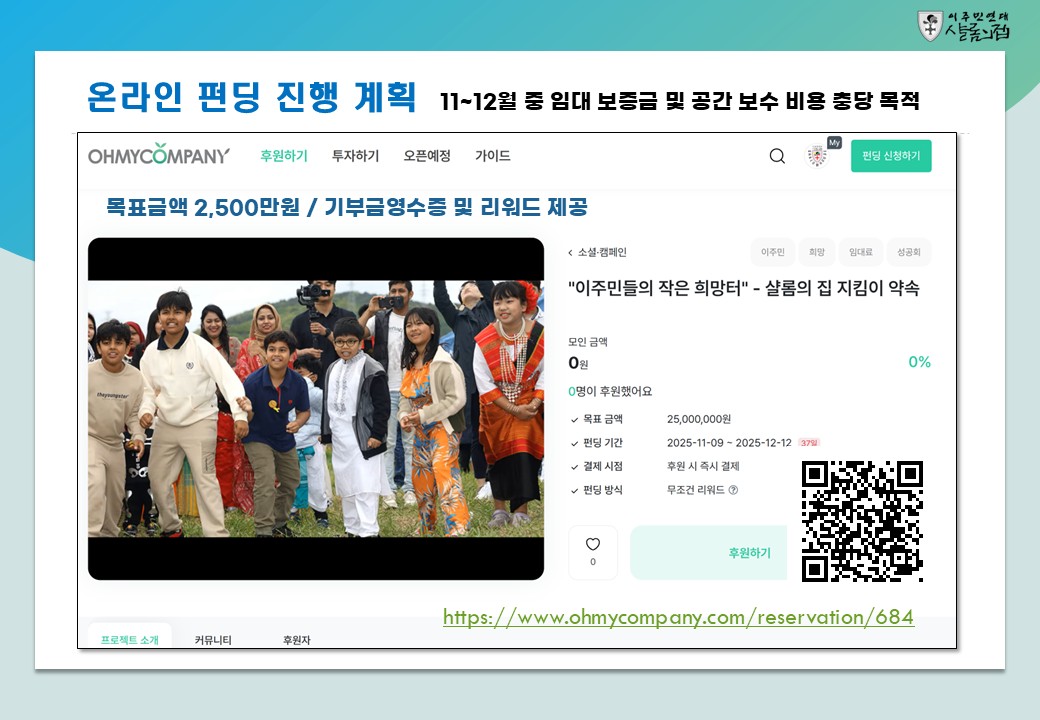Click the search magnifier icon
Image resolution: width=1040 pixels, height=720 pixels.
click(x=777, y=156)
